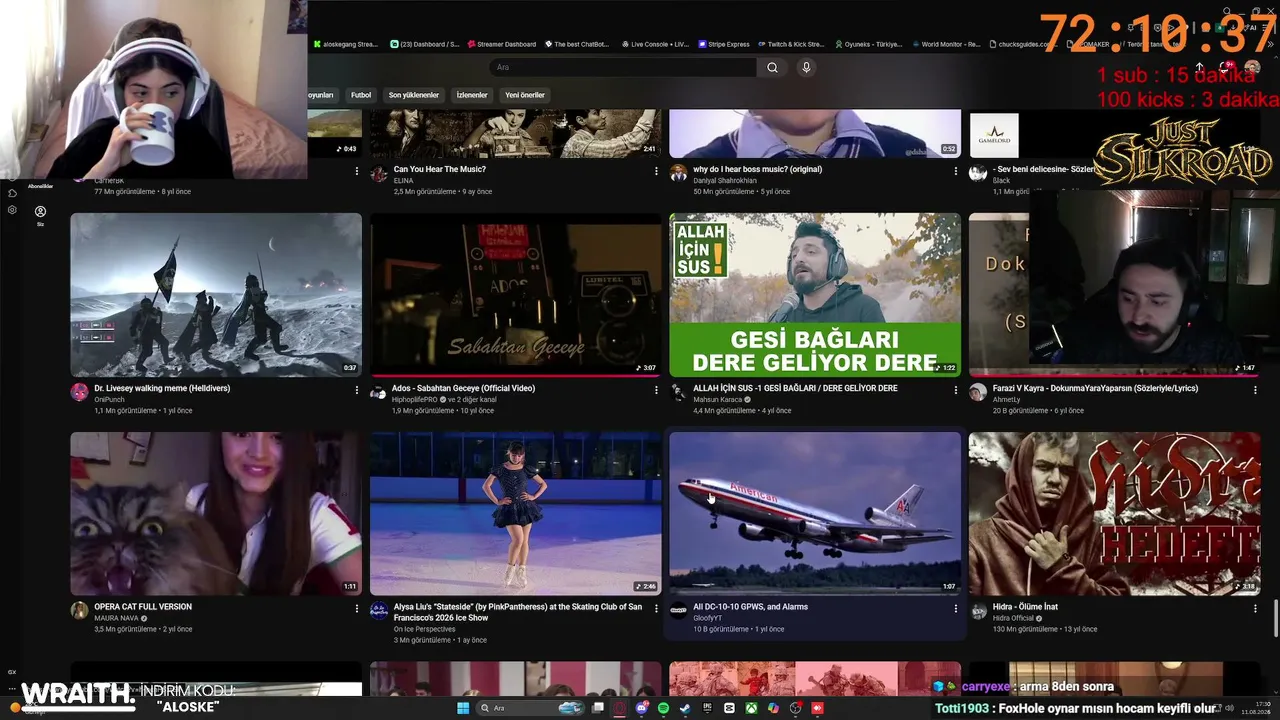Image resolution: width=1280 pixels, height=720 pixels.
Task: Open 'why do I hear boss music?' title
Action: tap(757, 169)
